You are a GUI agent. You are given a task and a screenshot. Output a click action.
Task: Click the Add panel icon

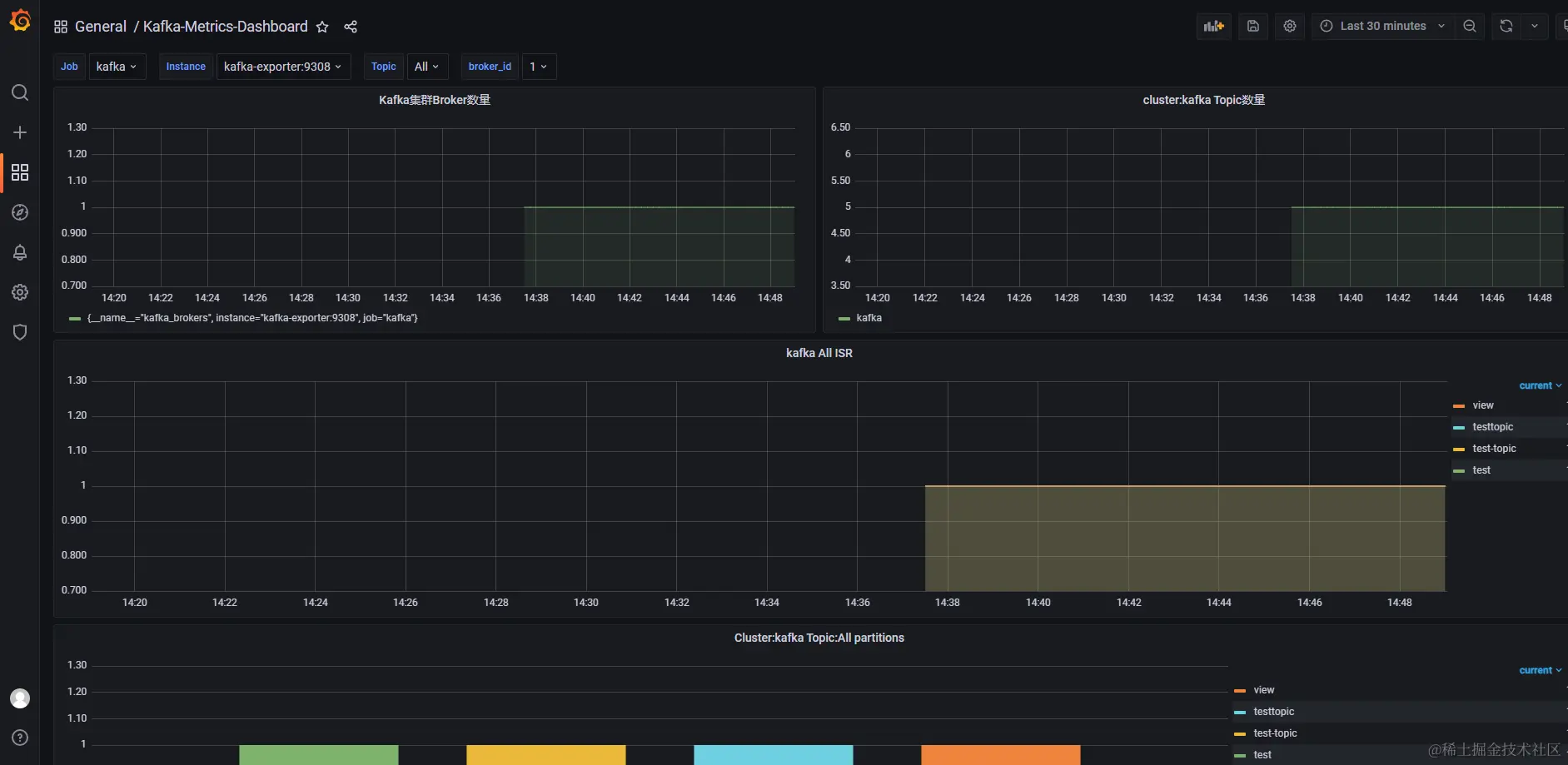pyautogui.click(x=1214, y=26)
